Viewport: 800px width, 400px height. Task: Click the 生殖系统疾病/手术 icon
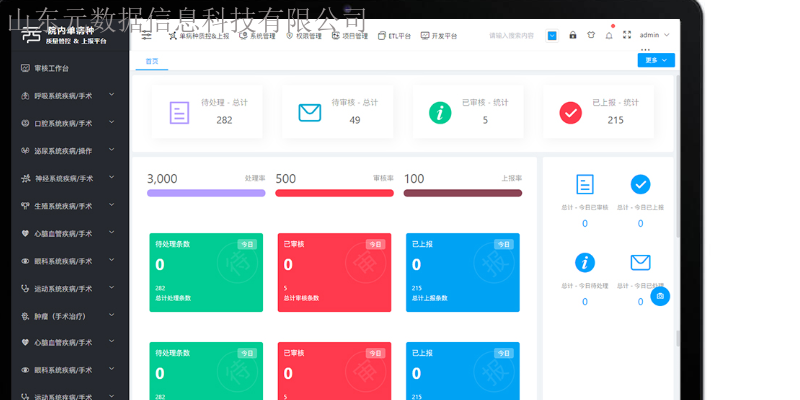tap(25, 206)
